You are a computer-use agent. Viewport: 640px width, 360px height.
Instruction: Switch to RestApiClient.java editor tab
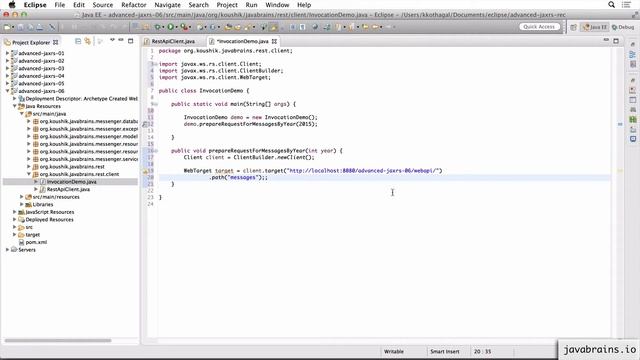coord(173,41)
